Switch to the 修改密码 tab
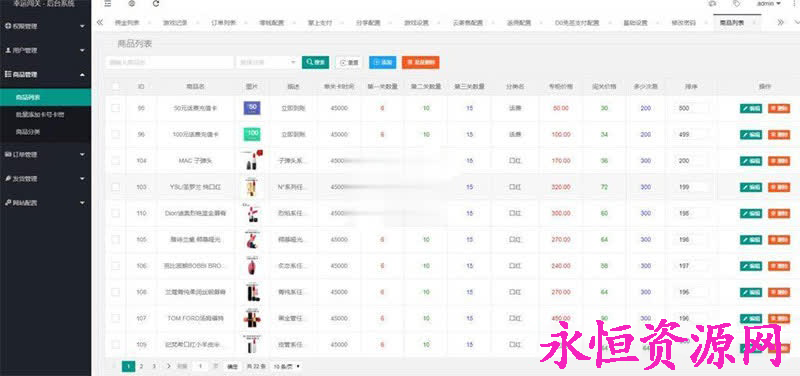 click(x=684, y=23)
